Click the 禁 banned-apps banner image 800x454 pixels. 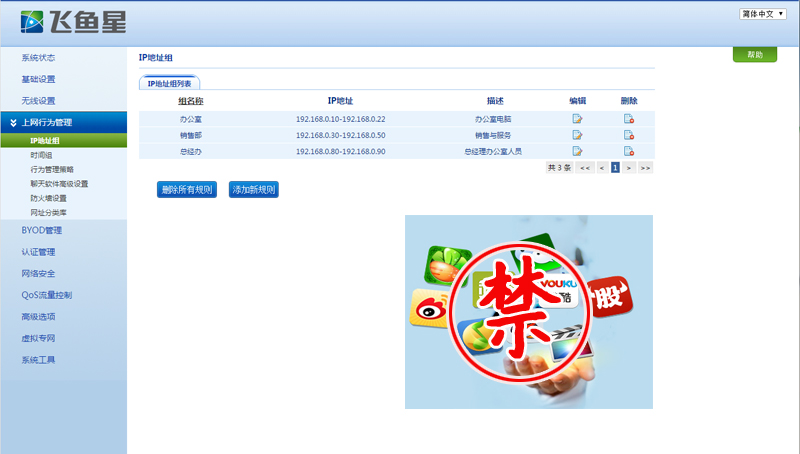[529, 312]
